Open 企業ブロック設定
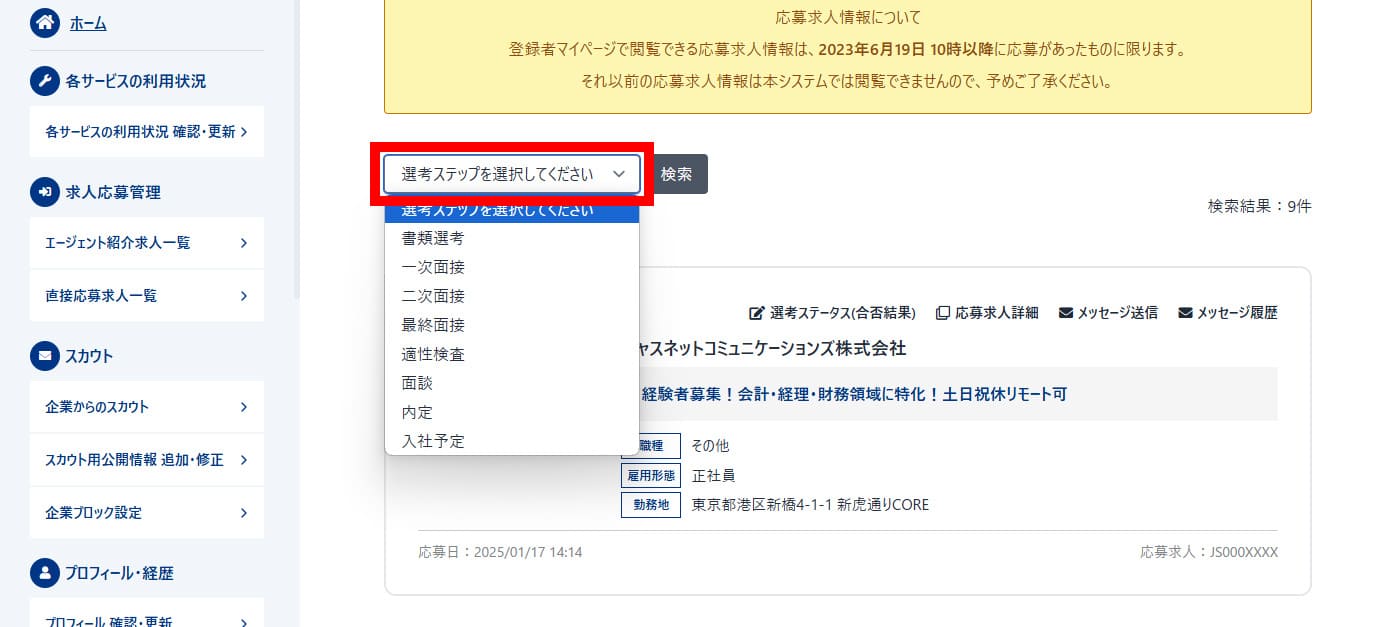Viewport: 1383px width, 627px height. click(x=147, y=513)
